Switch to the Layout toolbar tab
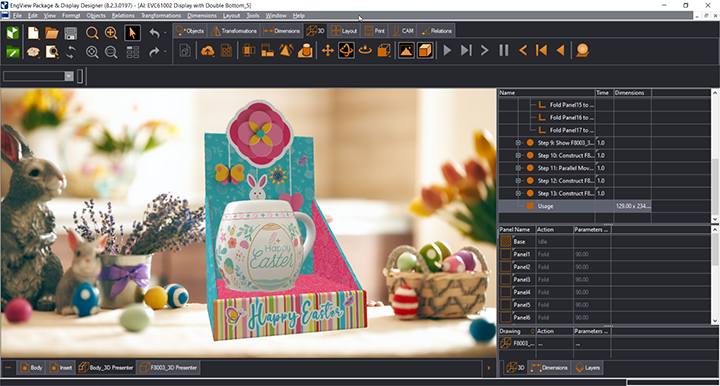 coord(344,31)
